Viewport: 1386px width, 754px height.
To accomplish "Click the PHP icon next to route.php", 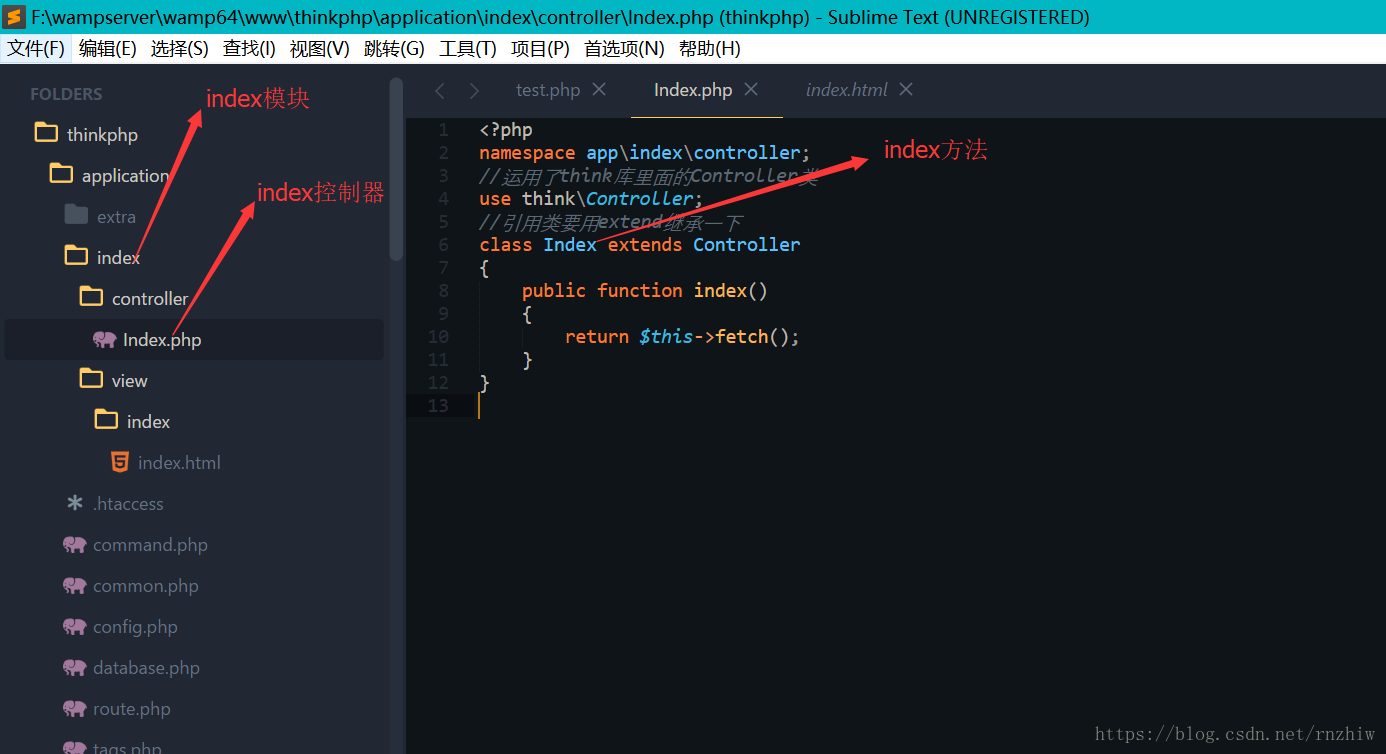I will click(74, 708).
